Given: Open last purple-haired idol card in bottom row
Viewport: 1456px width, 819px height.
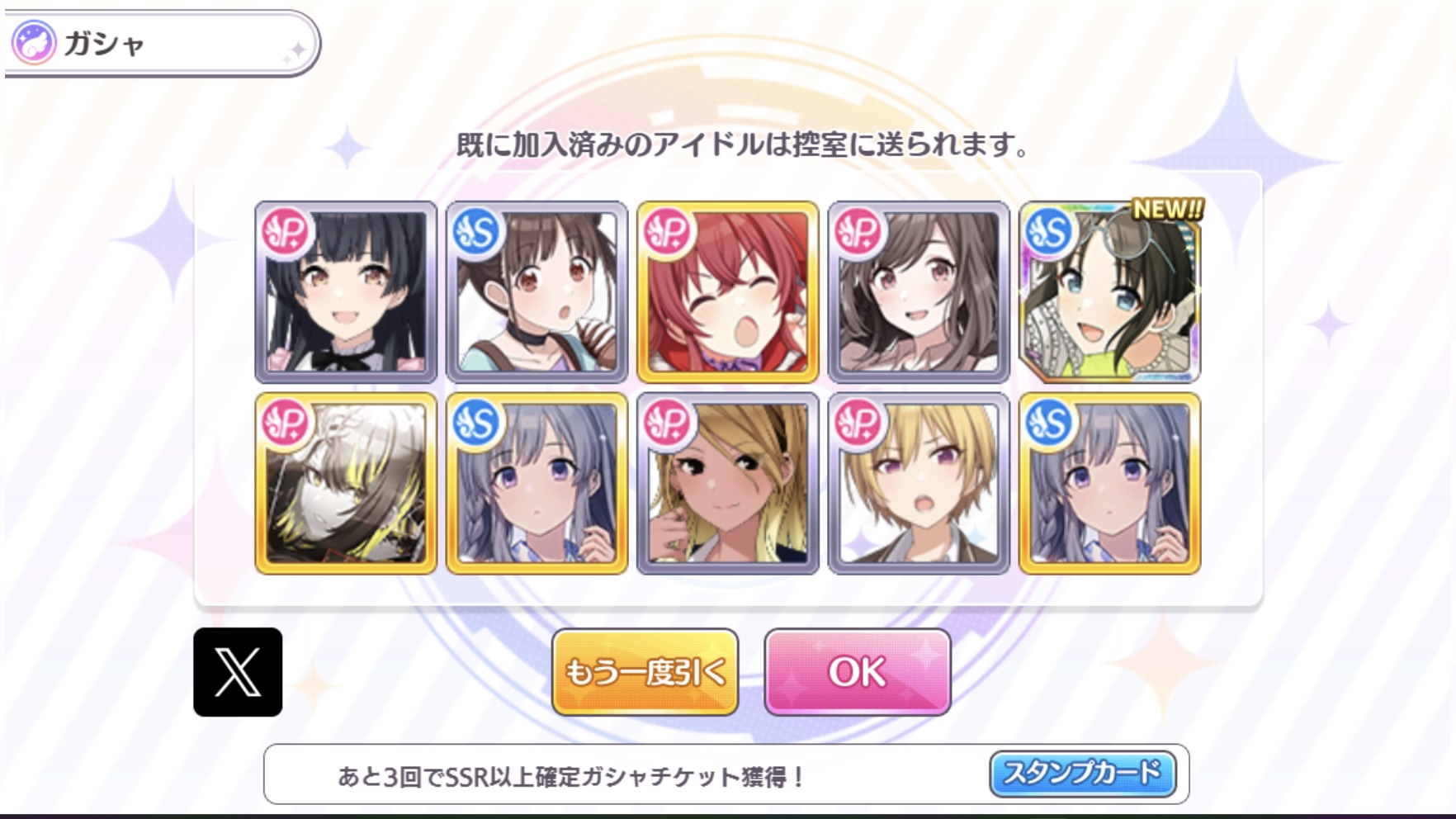Looking at the screenshot, I should (x=1109, y=484).
